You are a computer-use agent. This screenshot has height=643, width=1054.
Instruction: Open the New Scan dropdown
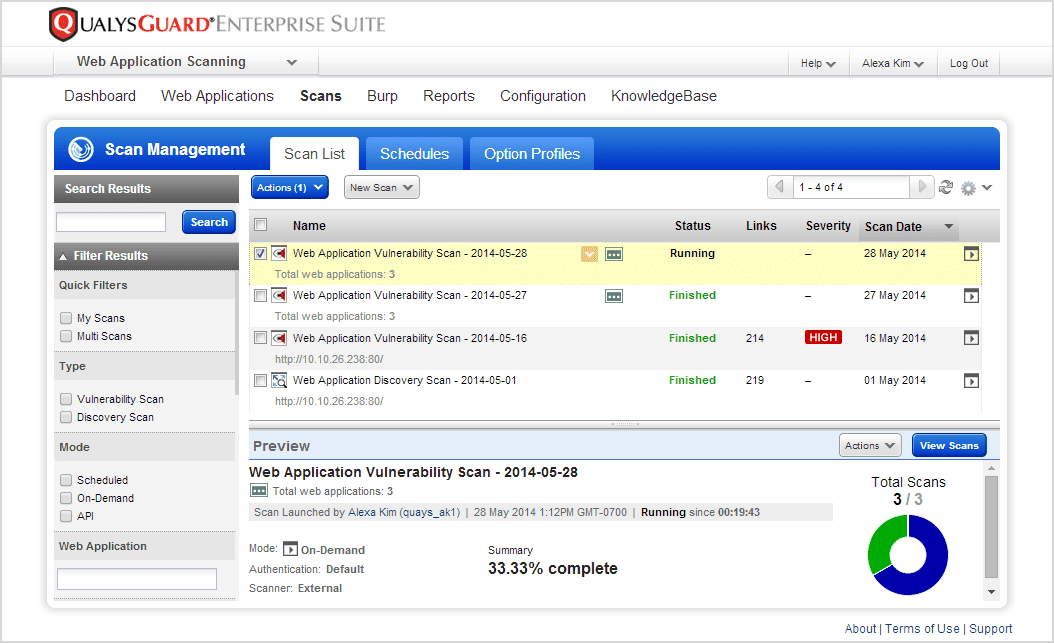382,187
